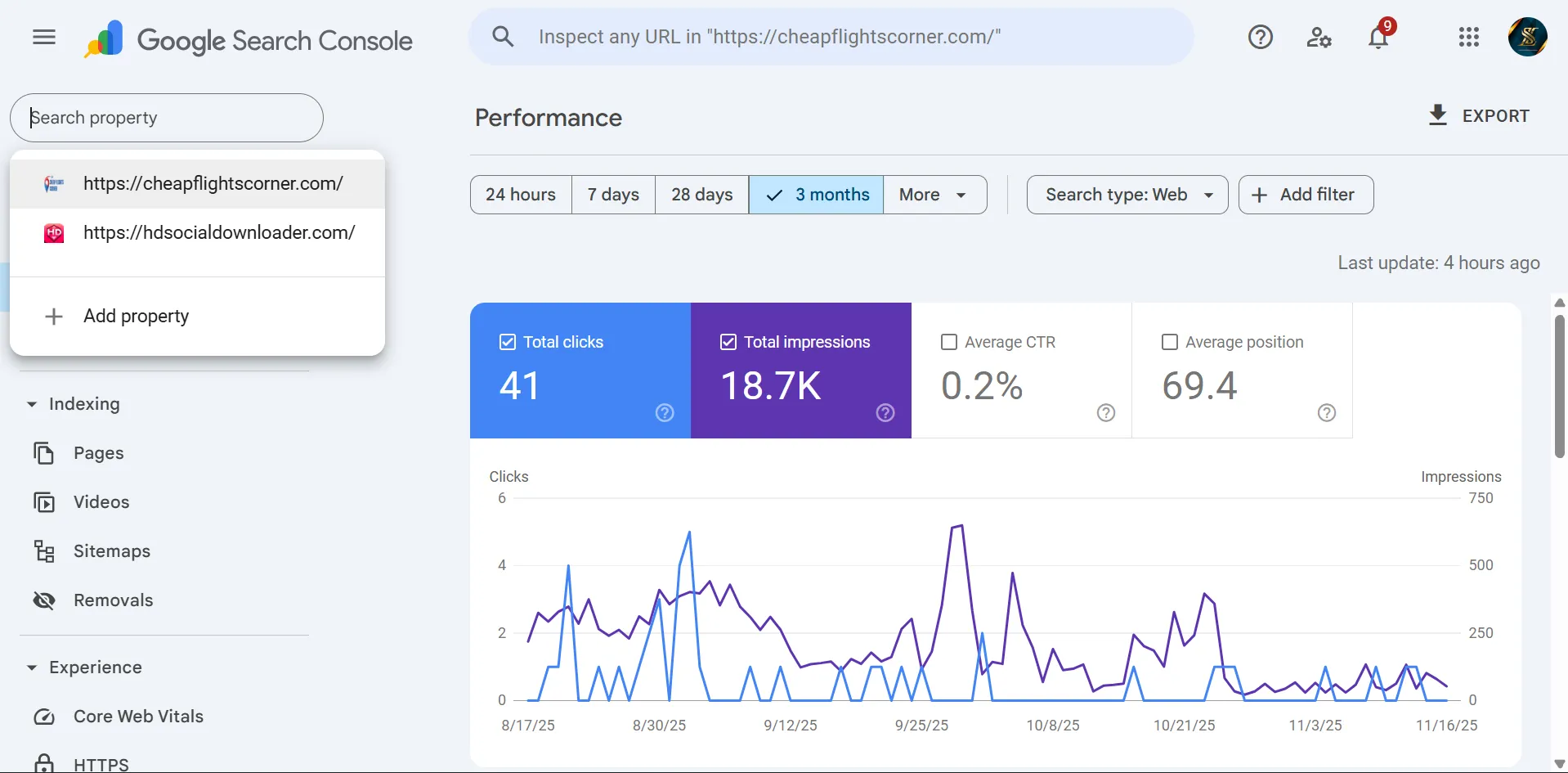Select the 28 days date range

pos(701,195)
